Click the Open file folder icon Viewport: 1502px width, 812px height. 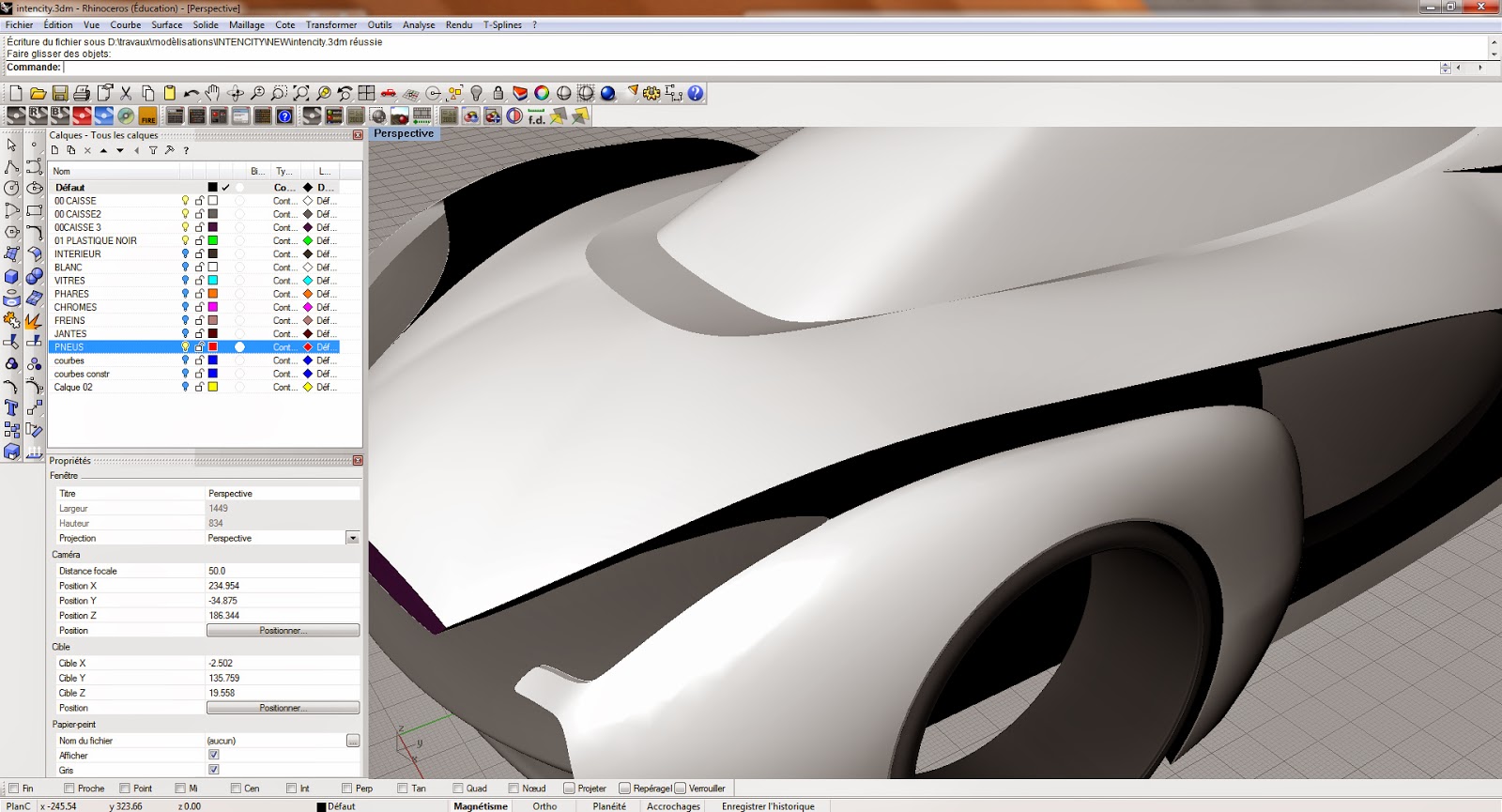coord(38,93)
